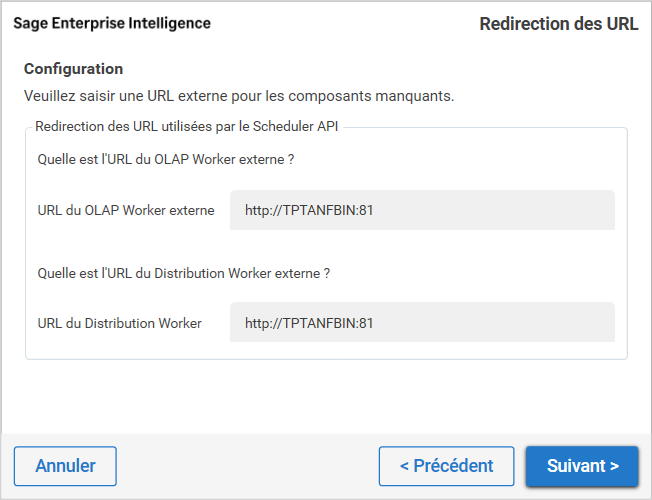Viewport: 652px width, 500px height.
Task: Click empty right end of the Distribution Worker field
Action: pos(560,323)
